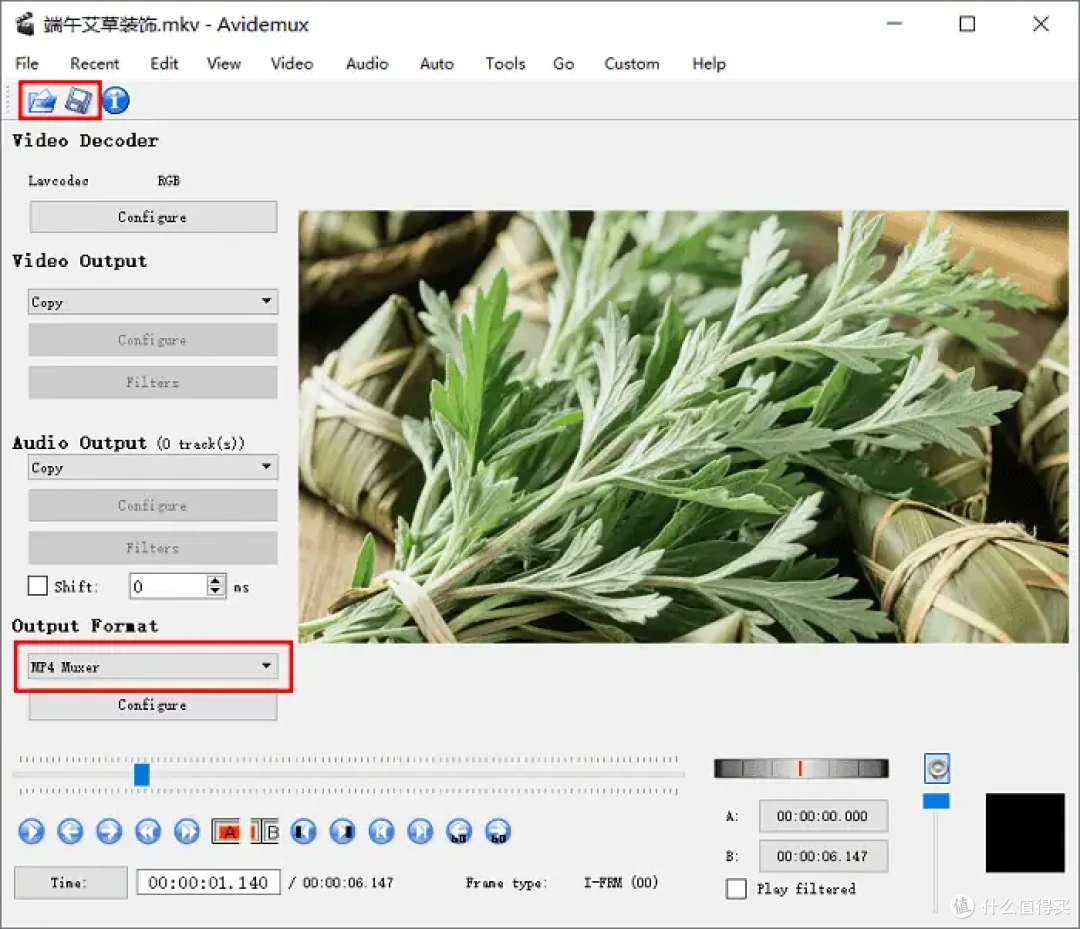Click the Time button
The width and height of the screenshot is (1080, 929).
coord(70,882)
